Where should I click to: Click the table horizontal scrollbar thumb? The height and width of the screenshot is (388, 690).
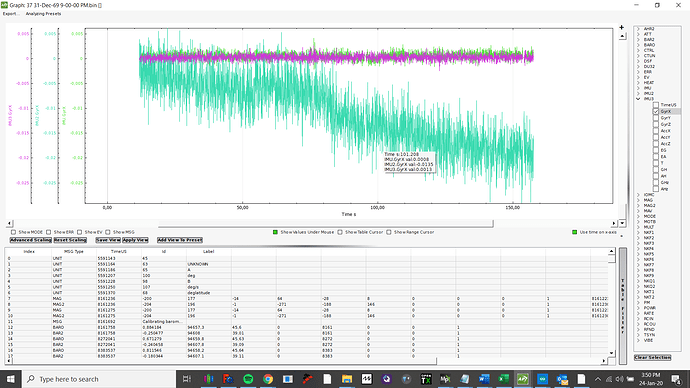click(x=224, y=361)
